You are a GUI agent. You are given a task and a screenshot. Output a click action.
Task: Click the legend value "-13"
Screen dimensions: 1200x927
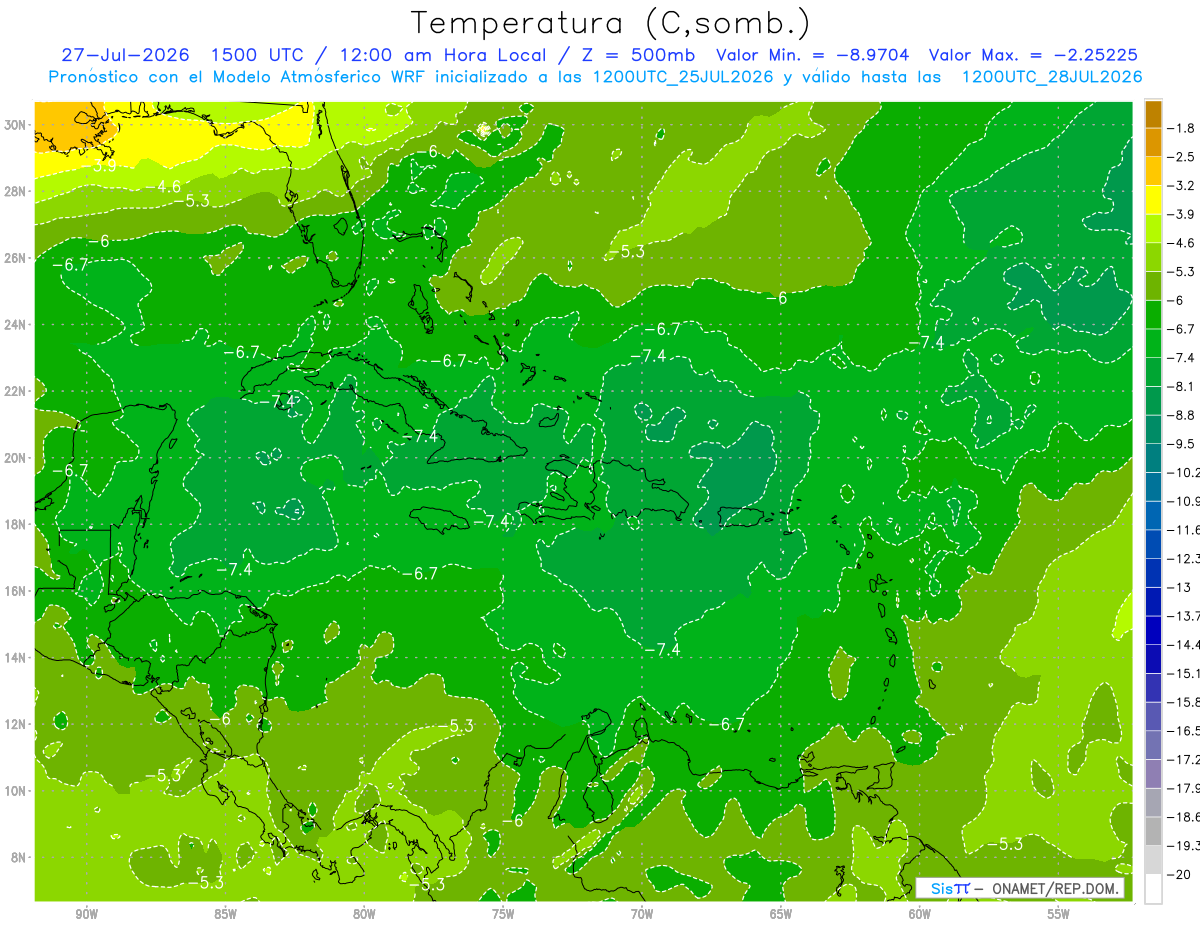click(x=1178, y=587)
